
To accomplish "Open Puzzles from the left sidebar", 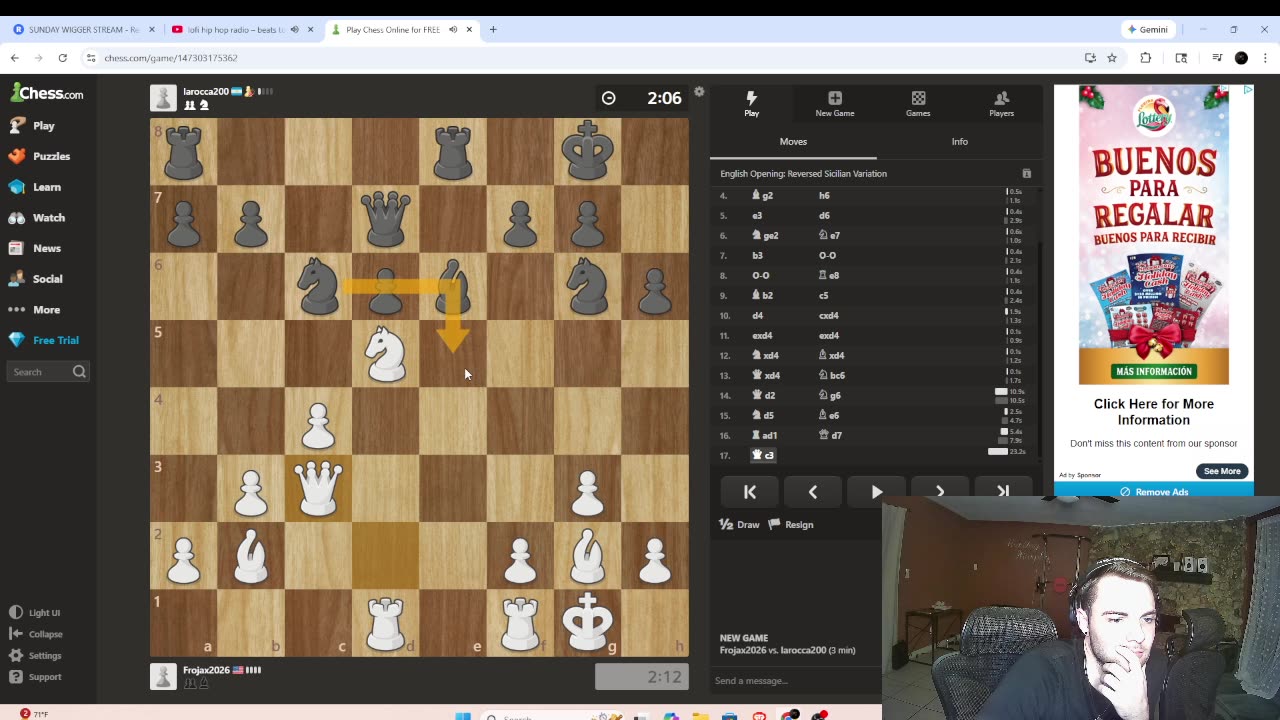I will point(40,156).
